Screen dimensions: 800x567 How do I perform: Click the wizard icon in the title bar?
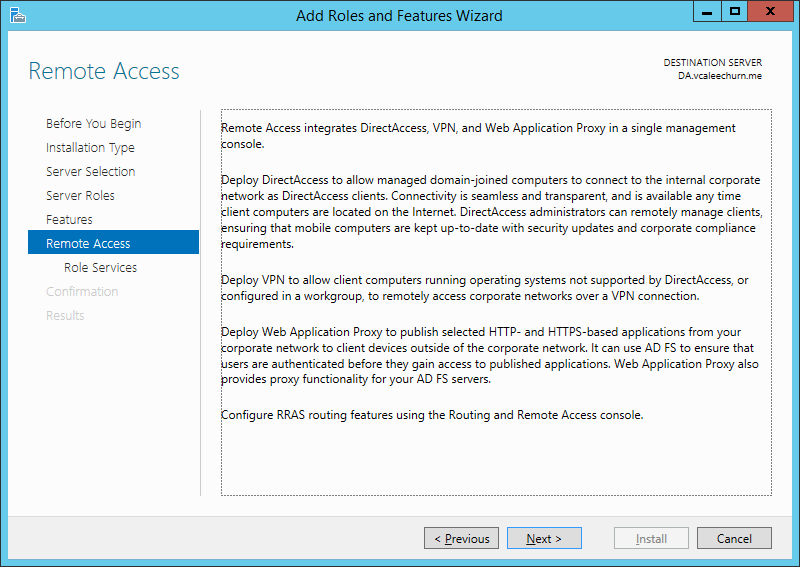point(17,15)
